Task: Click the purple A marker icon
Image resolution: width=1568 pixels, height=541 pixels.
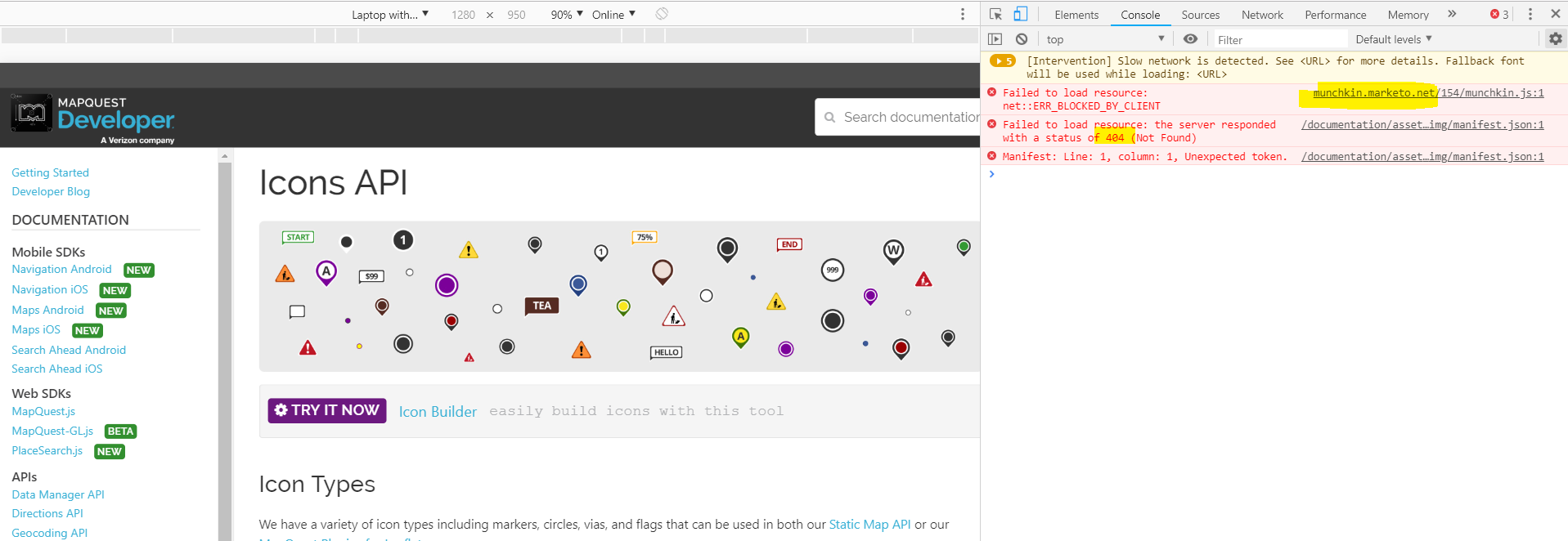Action: (x=326, y=272)
